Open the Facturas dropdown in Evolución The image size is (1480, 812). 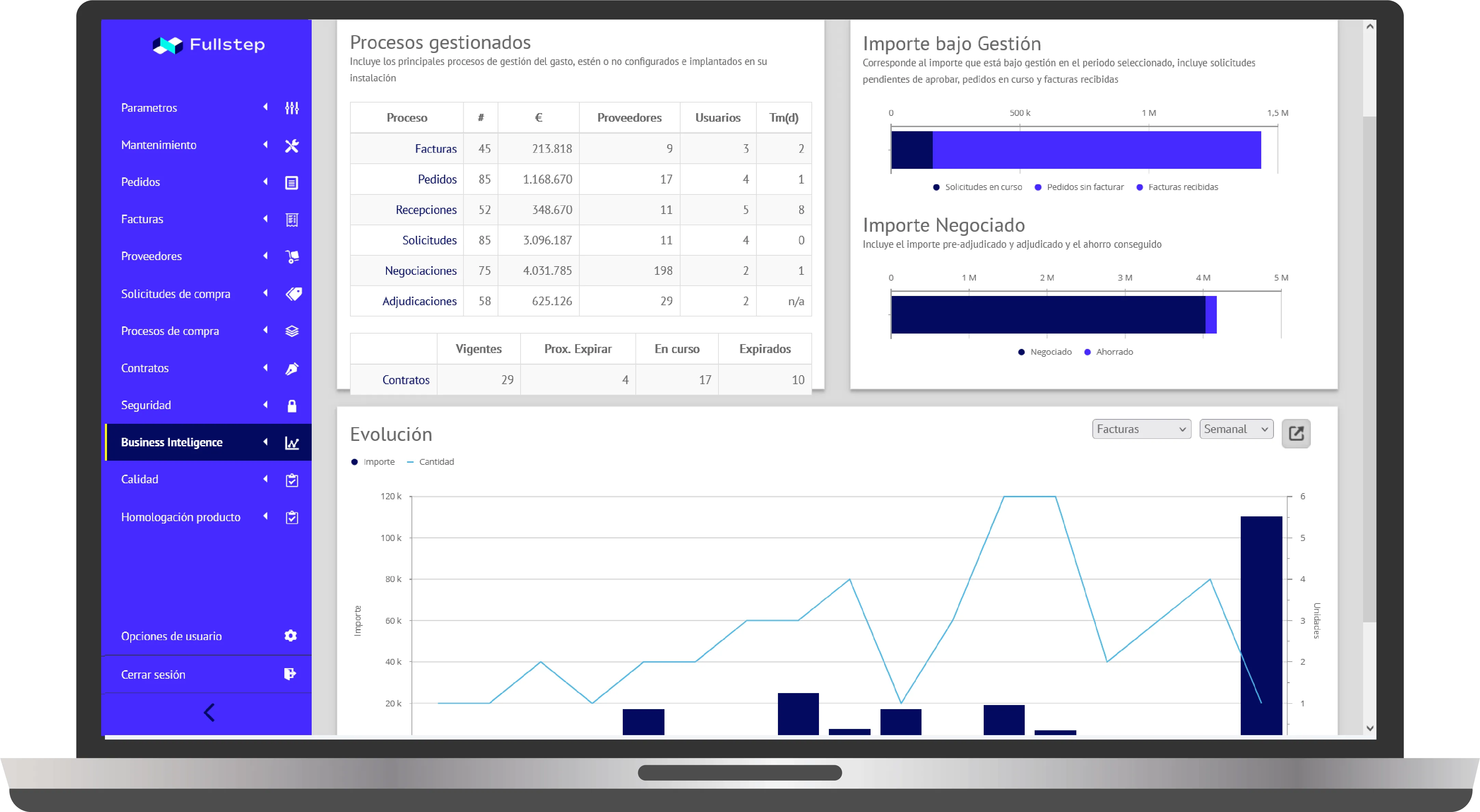[x=1141, y=429]
